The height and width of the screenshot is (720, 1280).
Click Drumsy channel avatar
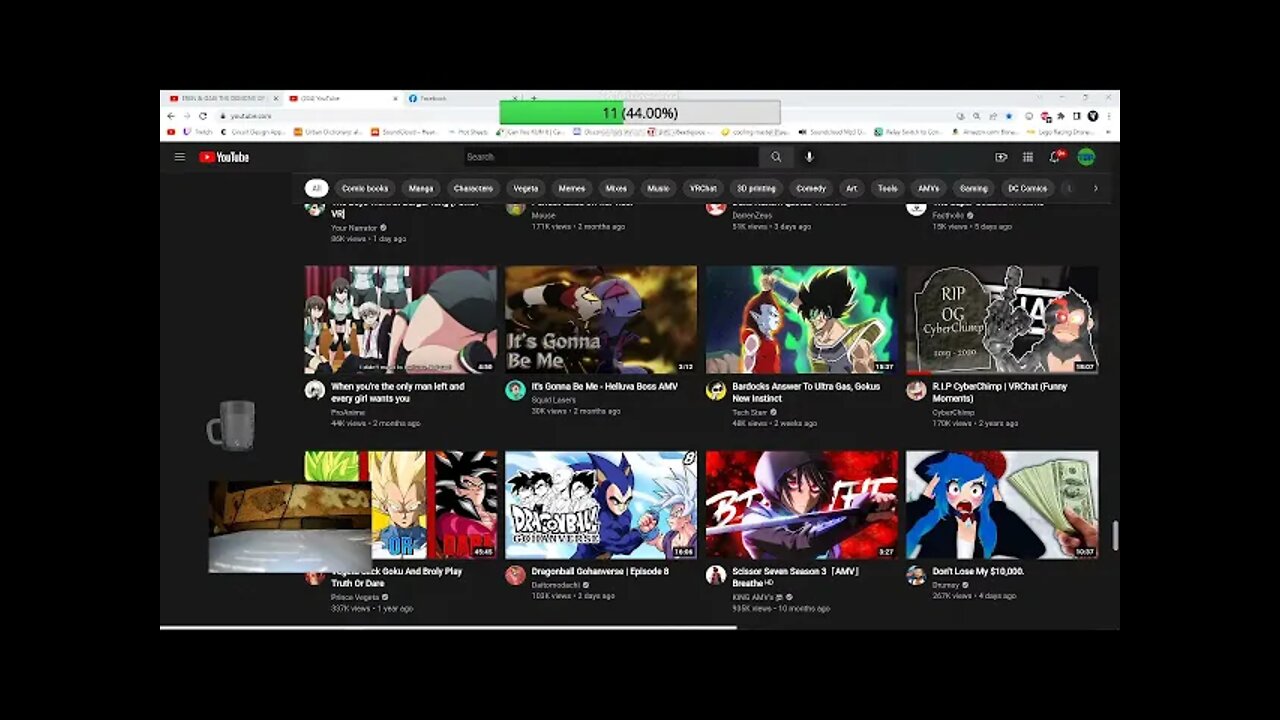916,575
